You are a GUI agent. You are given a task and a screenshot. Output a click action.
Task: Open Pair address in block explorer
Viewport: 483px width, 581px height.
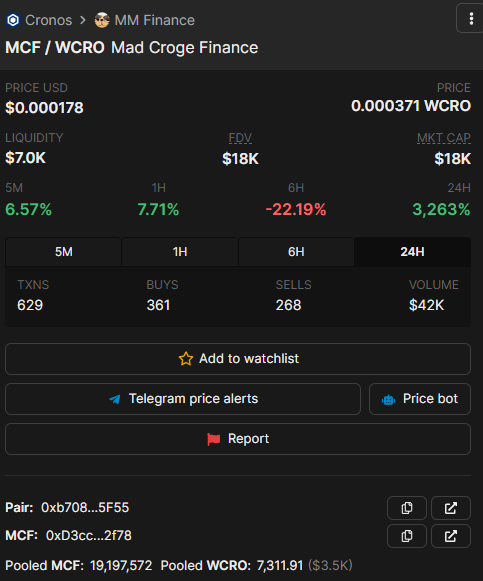point(451,508)
